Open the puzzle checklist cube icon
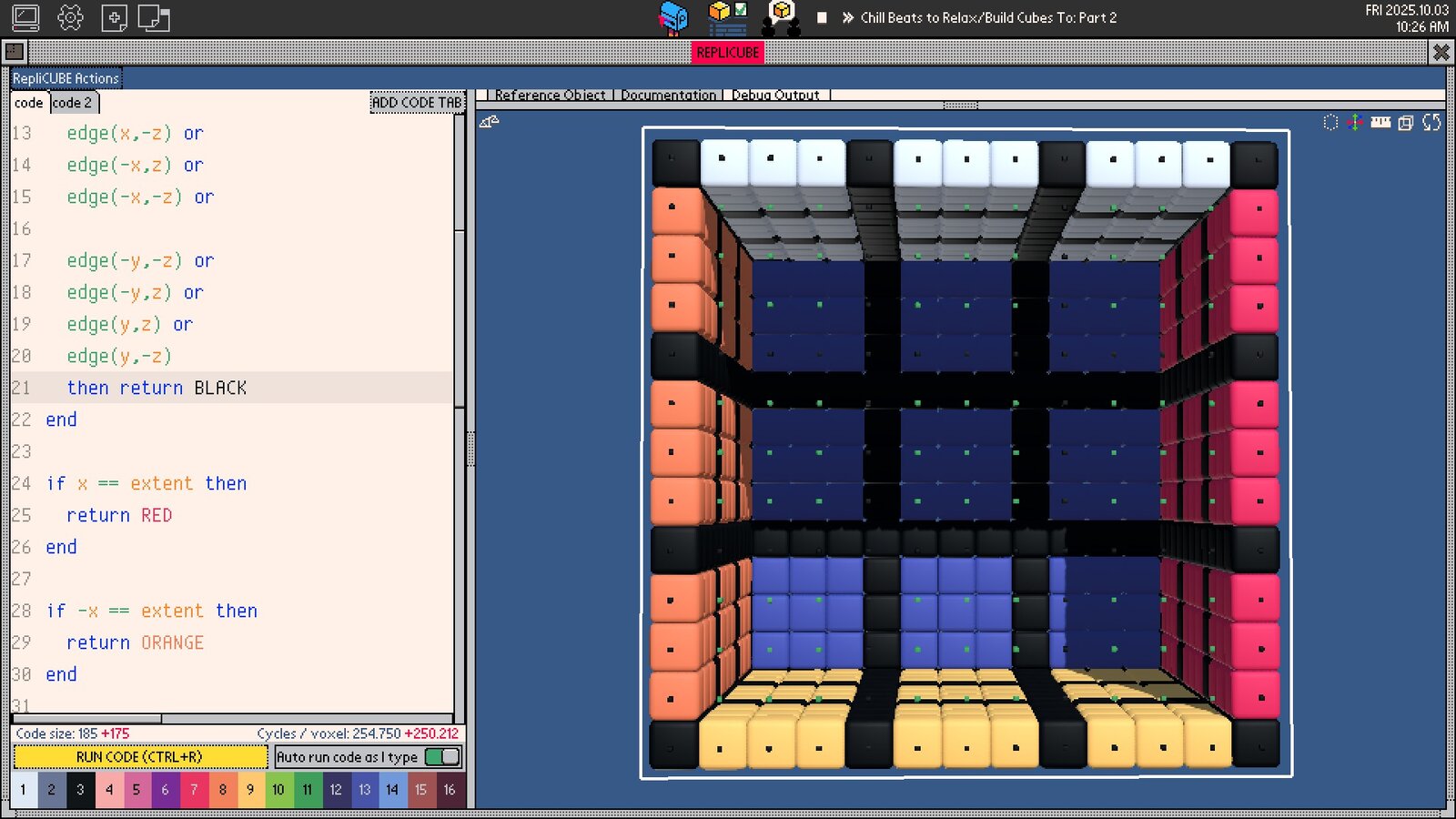The height and width of the screenshot is (819, 1456). point(728,17)
